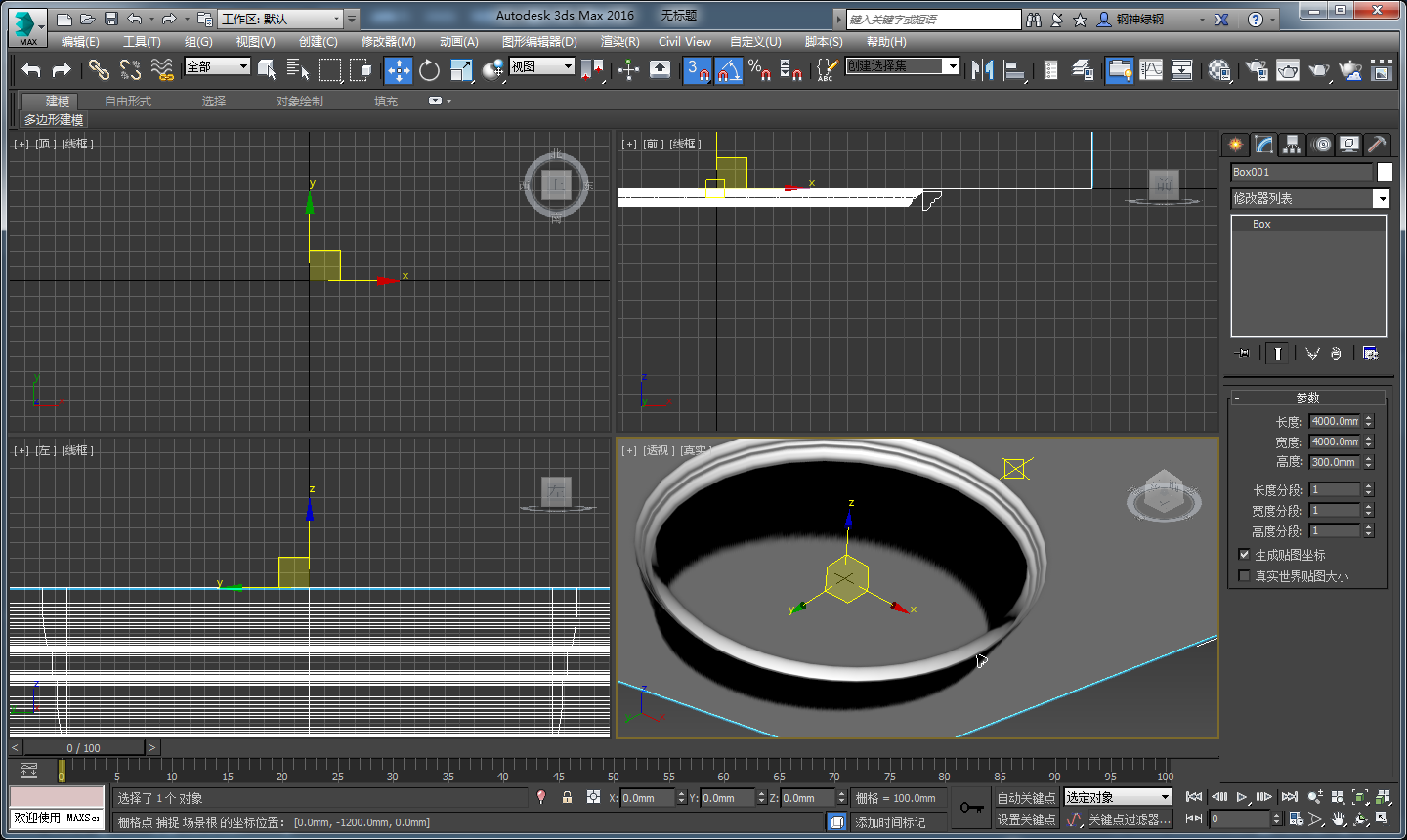This screenshot has height=840, width=1407.
Task: Click the Pin Stack icon
Action: [x=1242, y=353]
